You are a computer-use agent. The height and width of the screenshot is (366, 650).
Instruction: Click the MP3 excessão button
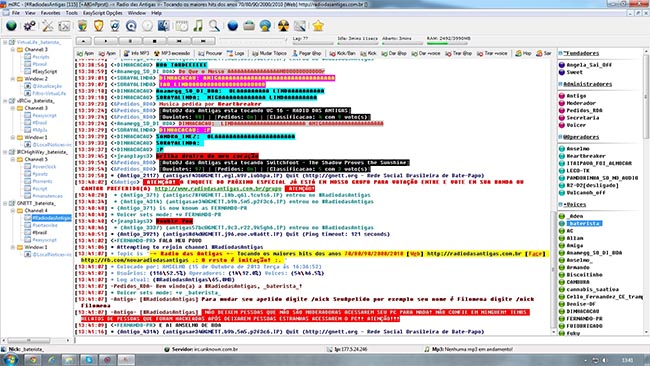pyautogui.click(x=172, y=53)
